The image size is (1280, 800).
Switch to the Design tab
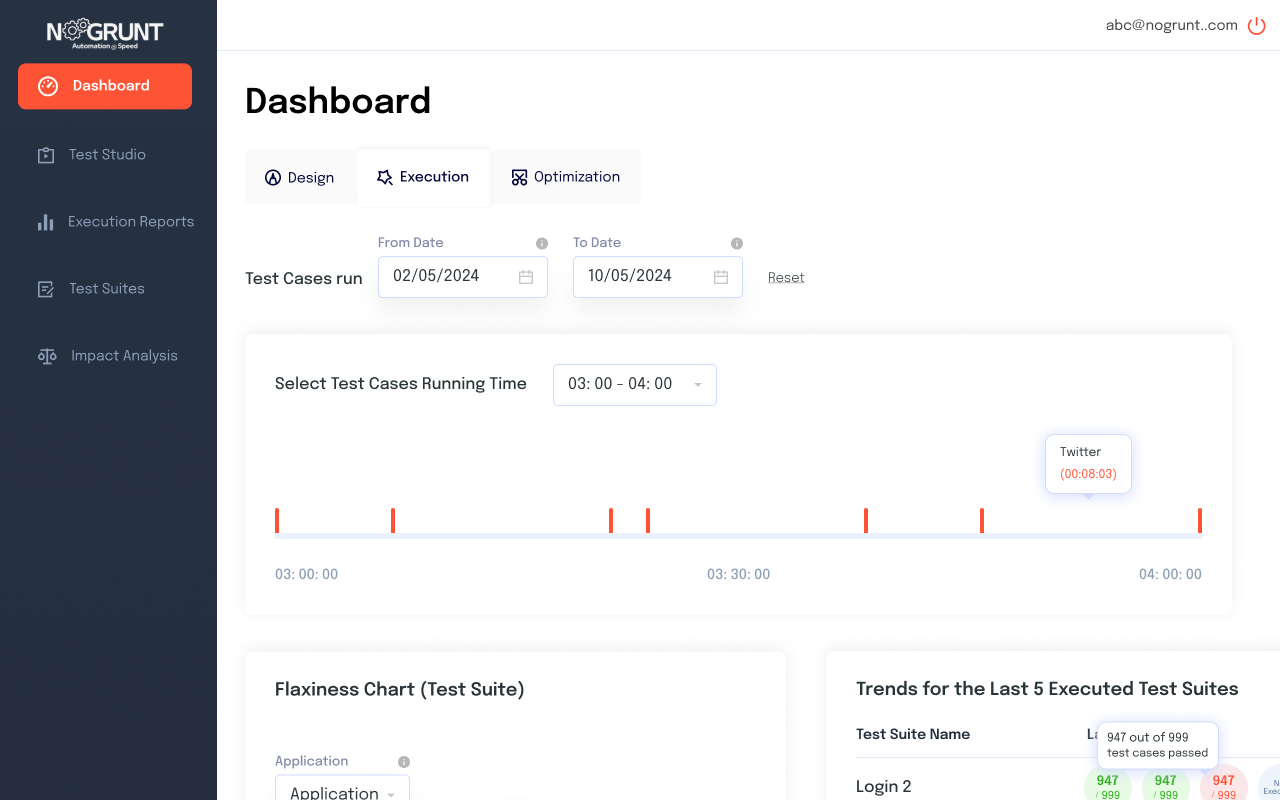[x=299, y=176]
